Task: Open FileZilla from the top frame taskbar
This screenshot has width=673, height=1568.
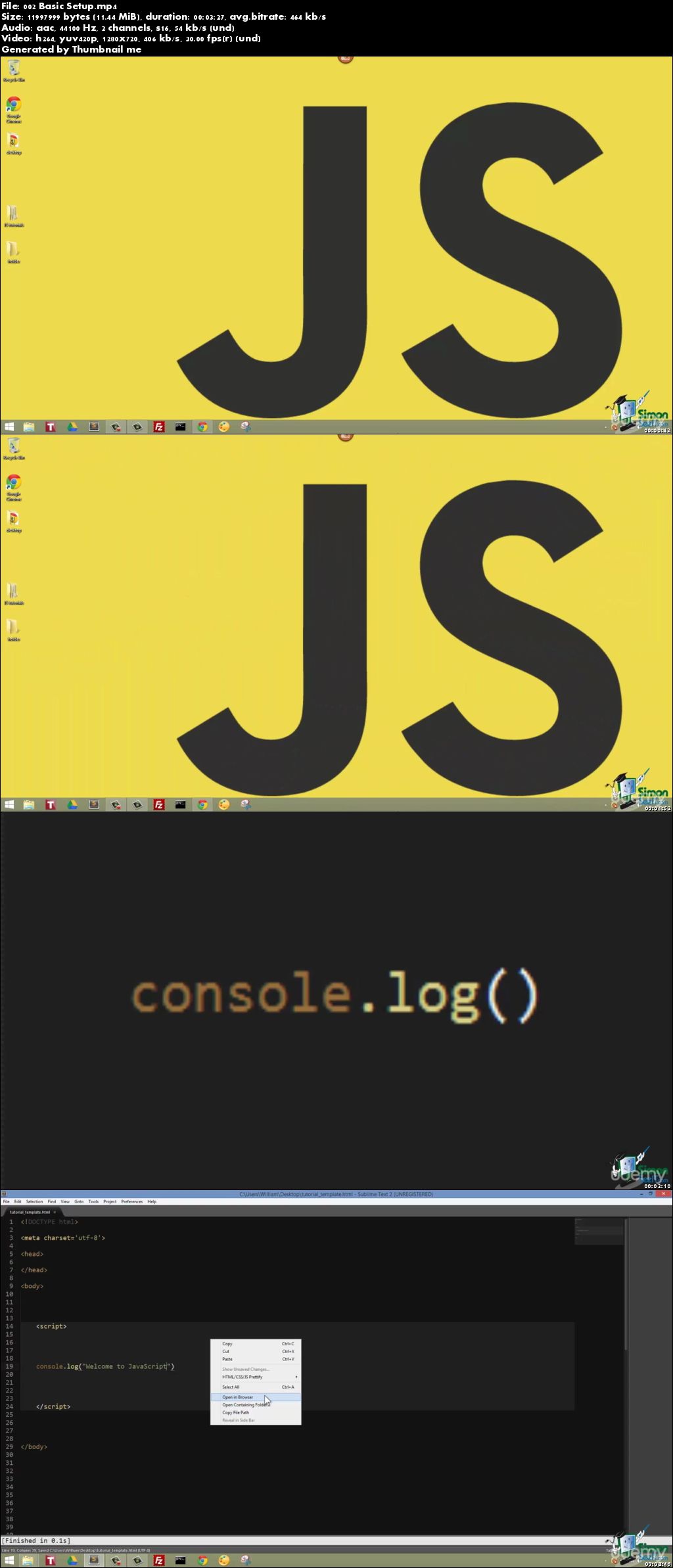Action: click(159, 427)
